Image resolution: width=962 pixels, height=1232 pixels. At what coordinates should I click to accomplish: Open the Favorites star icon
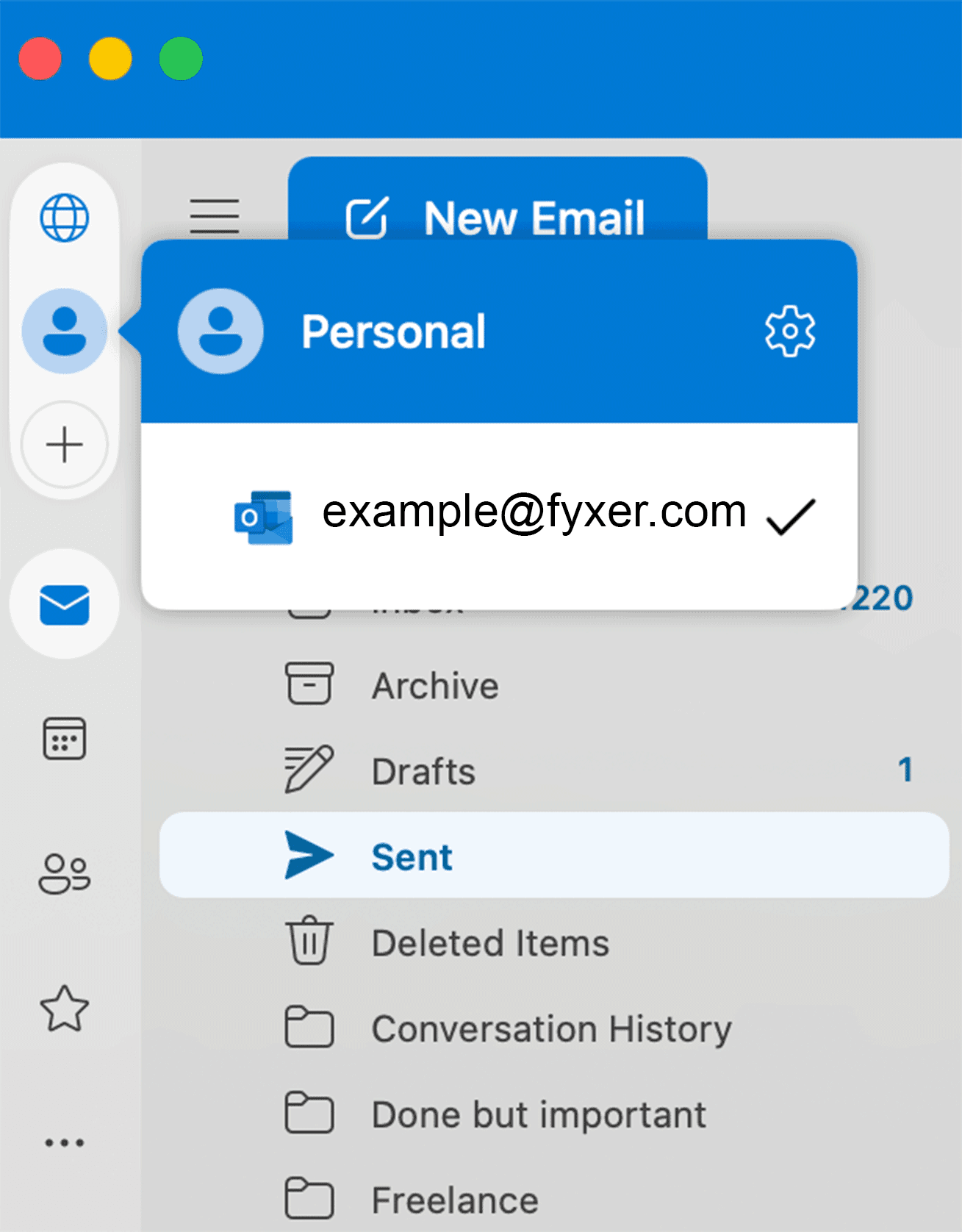pos(65,1009)
